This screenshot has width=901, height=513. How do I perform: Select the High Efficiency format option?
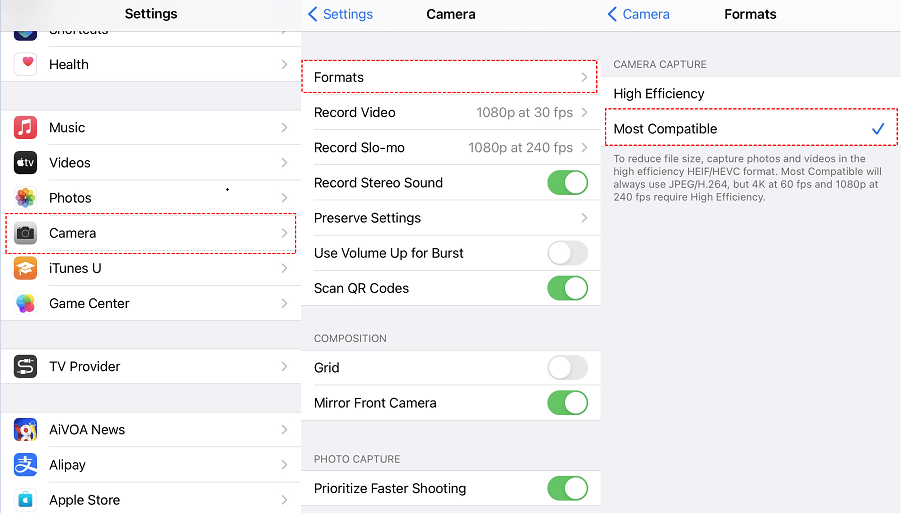659,94
